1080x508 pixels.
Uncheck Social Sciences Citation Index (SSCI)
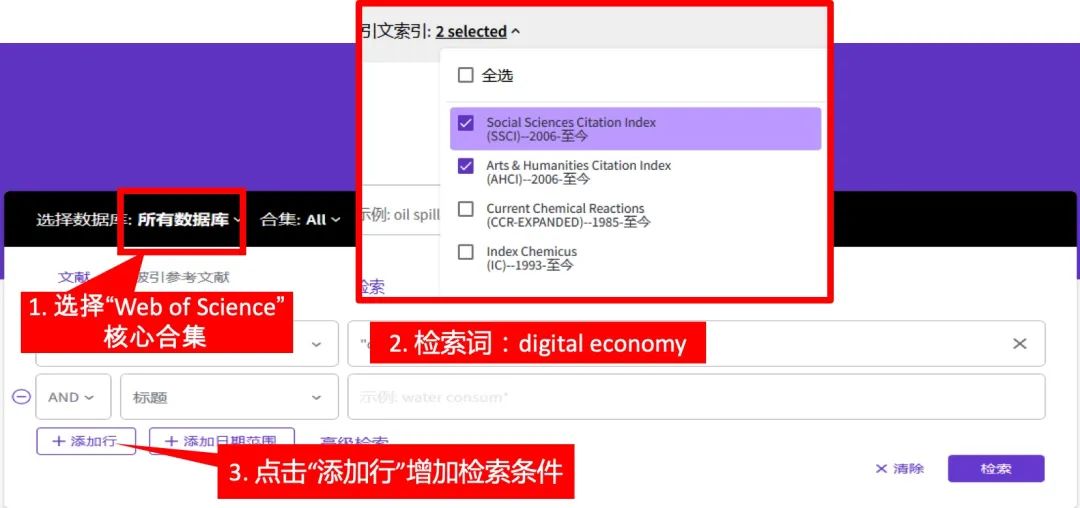click(466, 123)
